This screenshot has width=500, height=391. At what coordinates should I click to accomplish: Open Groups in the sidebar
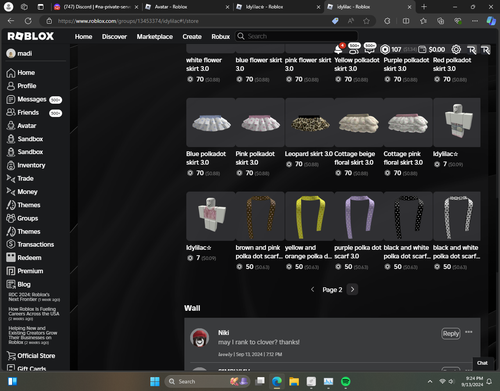coord(22,218)
